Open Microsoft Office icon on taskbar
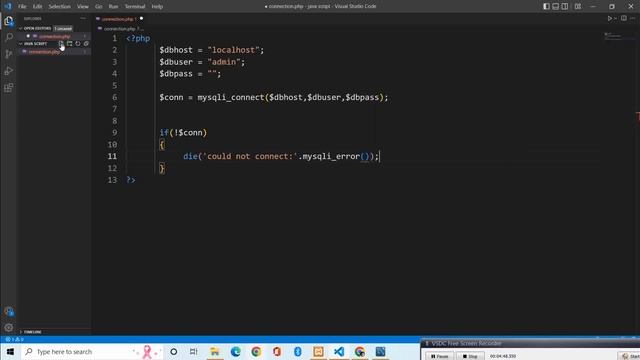 click(x=277, y=351)
